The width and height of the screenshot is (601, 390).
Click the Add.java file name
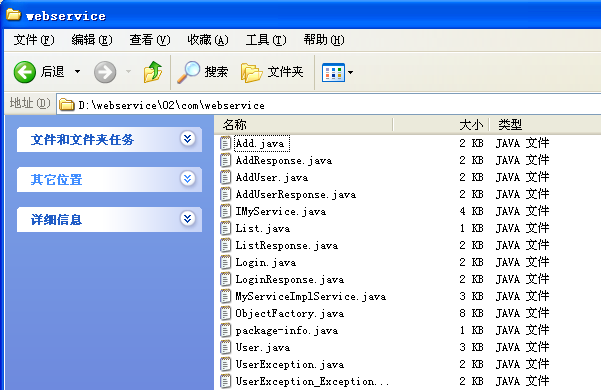click(x=260, y=144)
